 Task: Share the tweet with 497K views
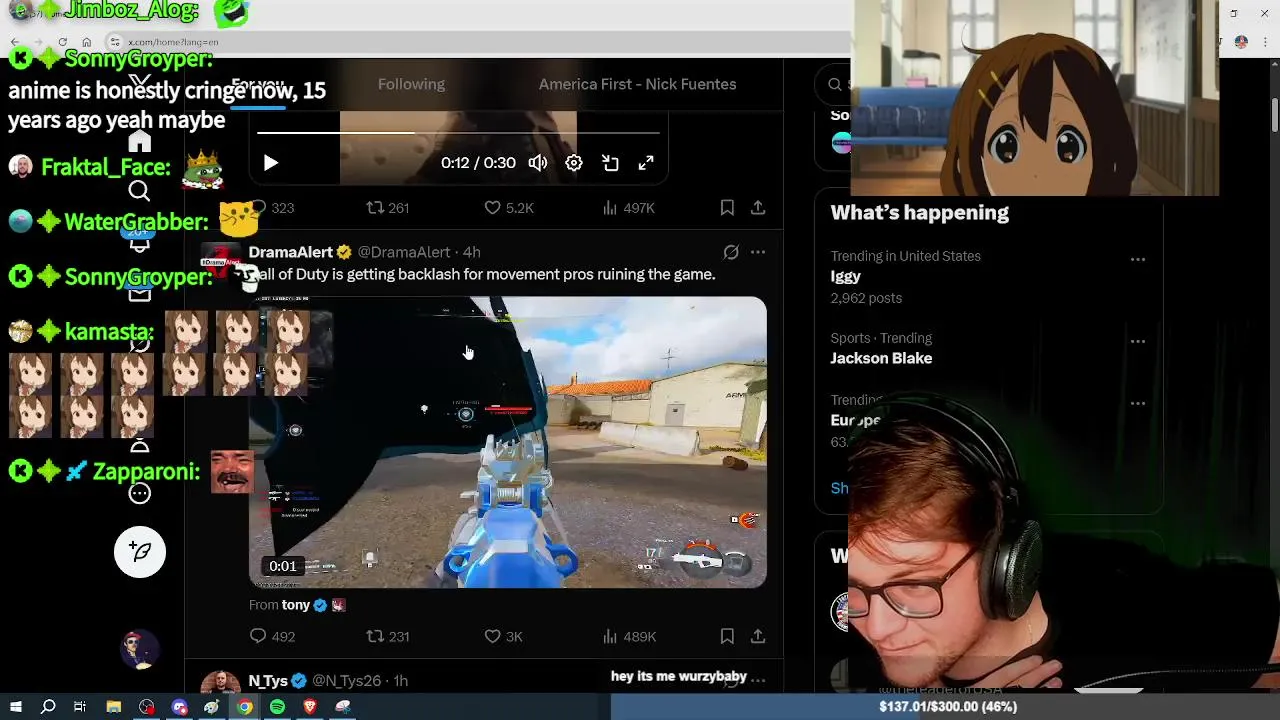click(x=758, y=208)
